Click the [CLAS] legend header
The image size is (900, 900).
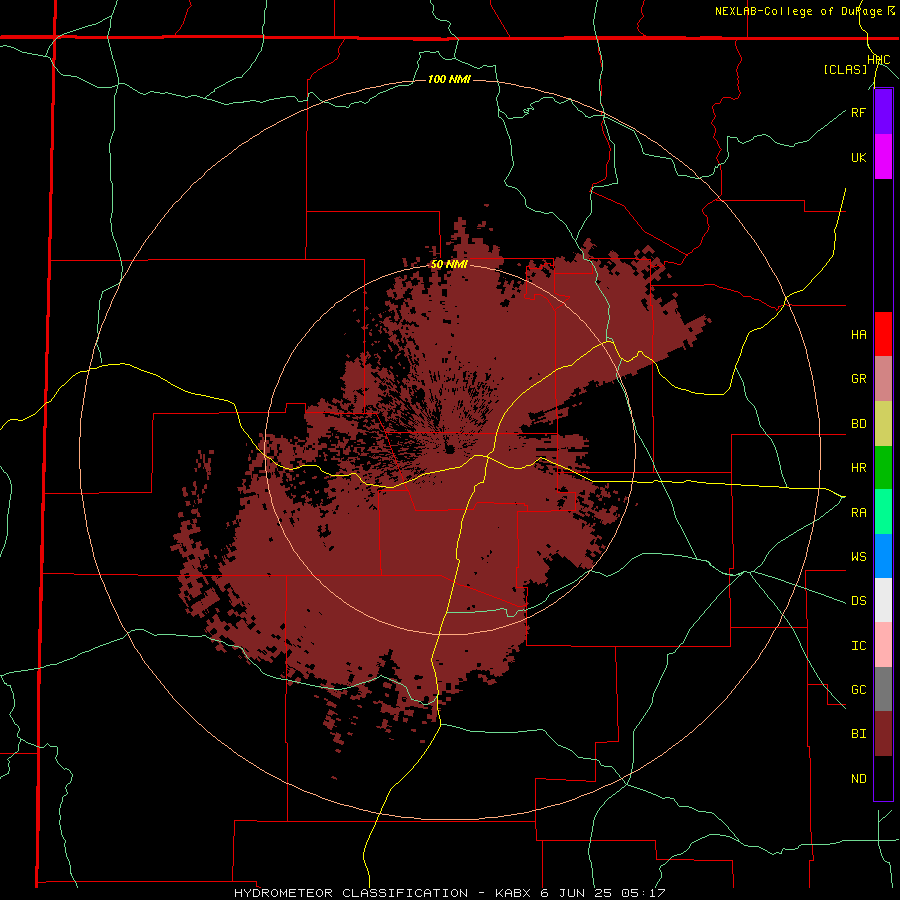tap(845, 69)
